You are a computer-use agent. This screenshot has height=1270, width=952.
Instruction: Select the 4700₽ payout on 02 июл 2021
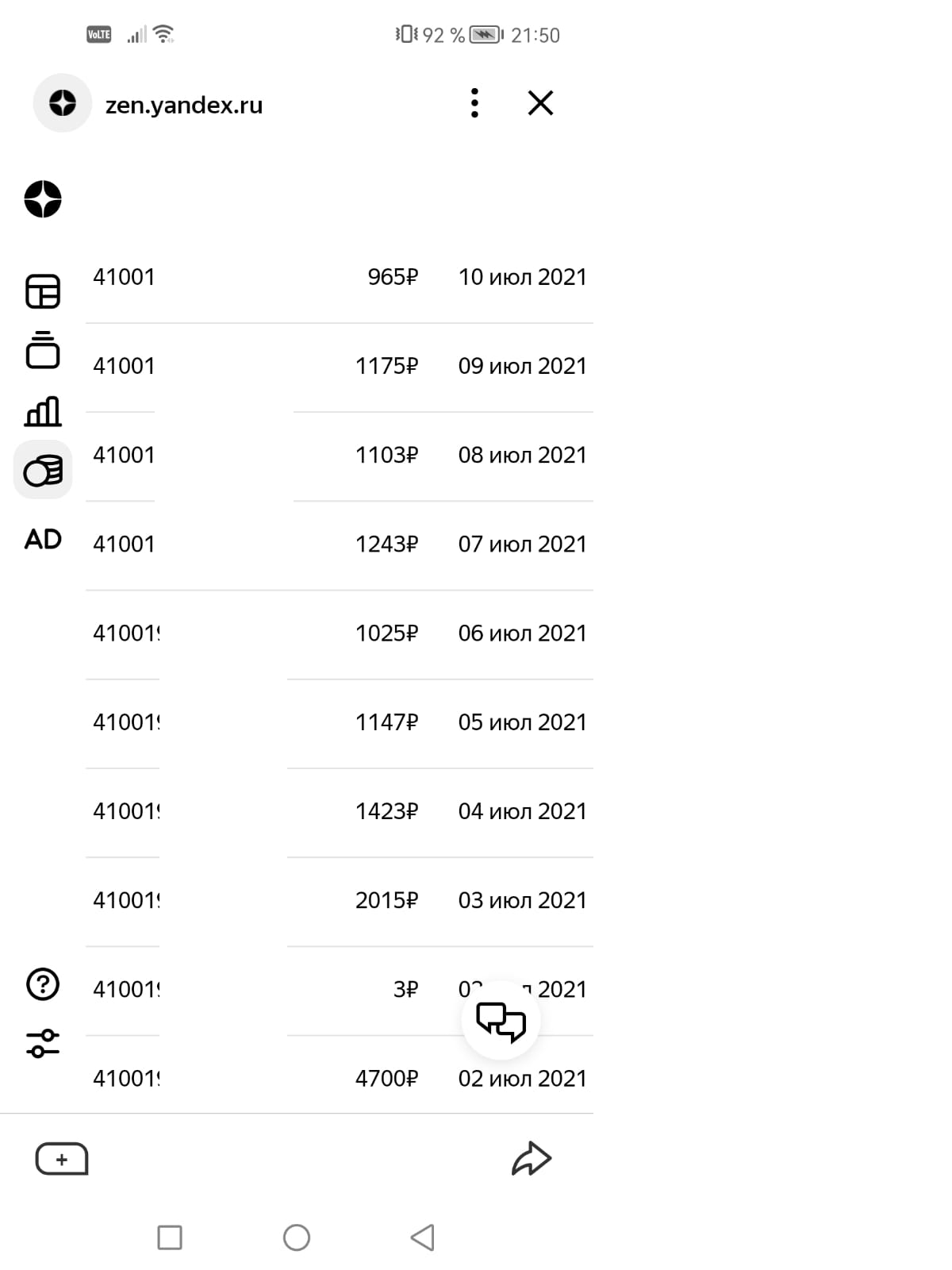(x=340, y=1078)
